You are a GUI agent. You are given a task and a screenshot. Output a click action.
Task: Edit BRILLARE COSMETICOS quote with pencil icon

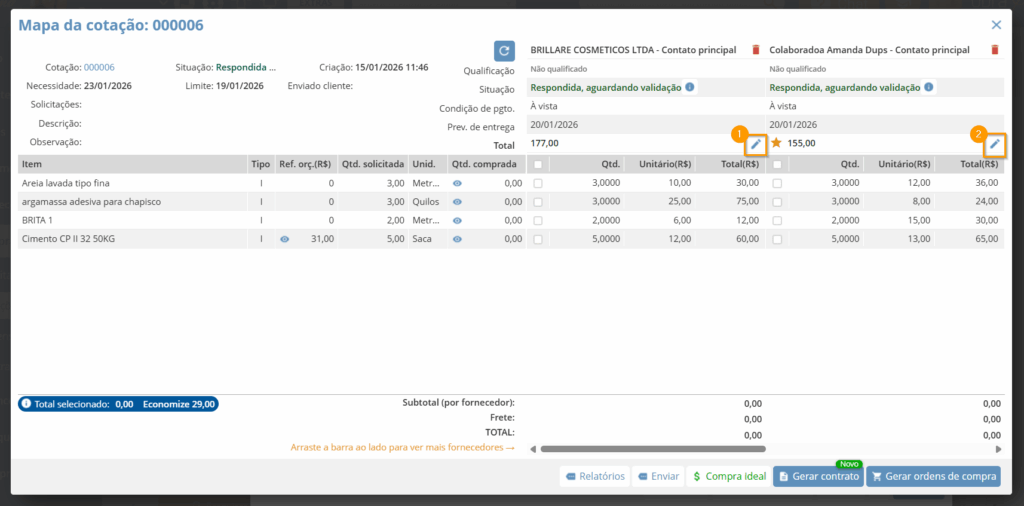click(756, 144)
